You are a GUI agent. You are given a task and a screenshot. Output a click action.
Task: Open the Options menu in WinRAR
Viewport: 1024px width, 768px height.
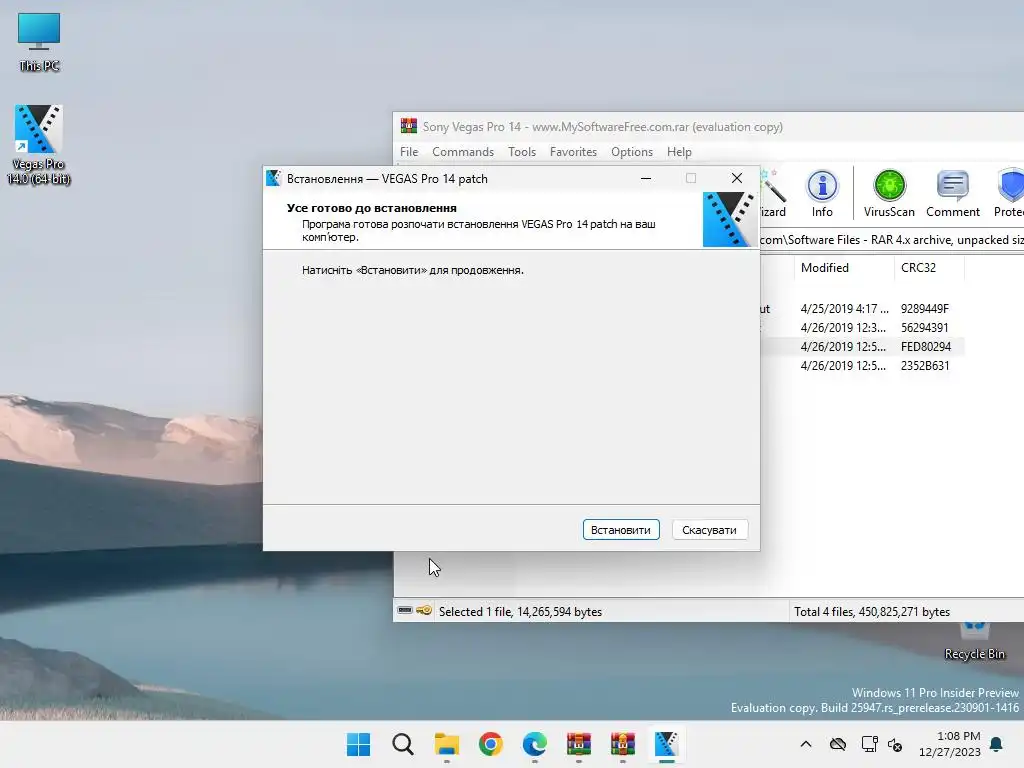(632, 152)
